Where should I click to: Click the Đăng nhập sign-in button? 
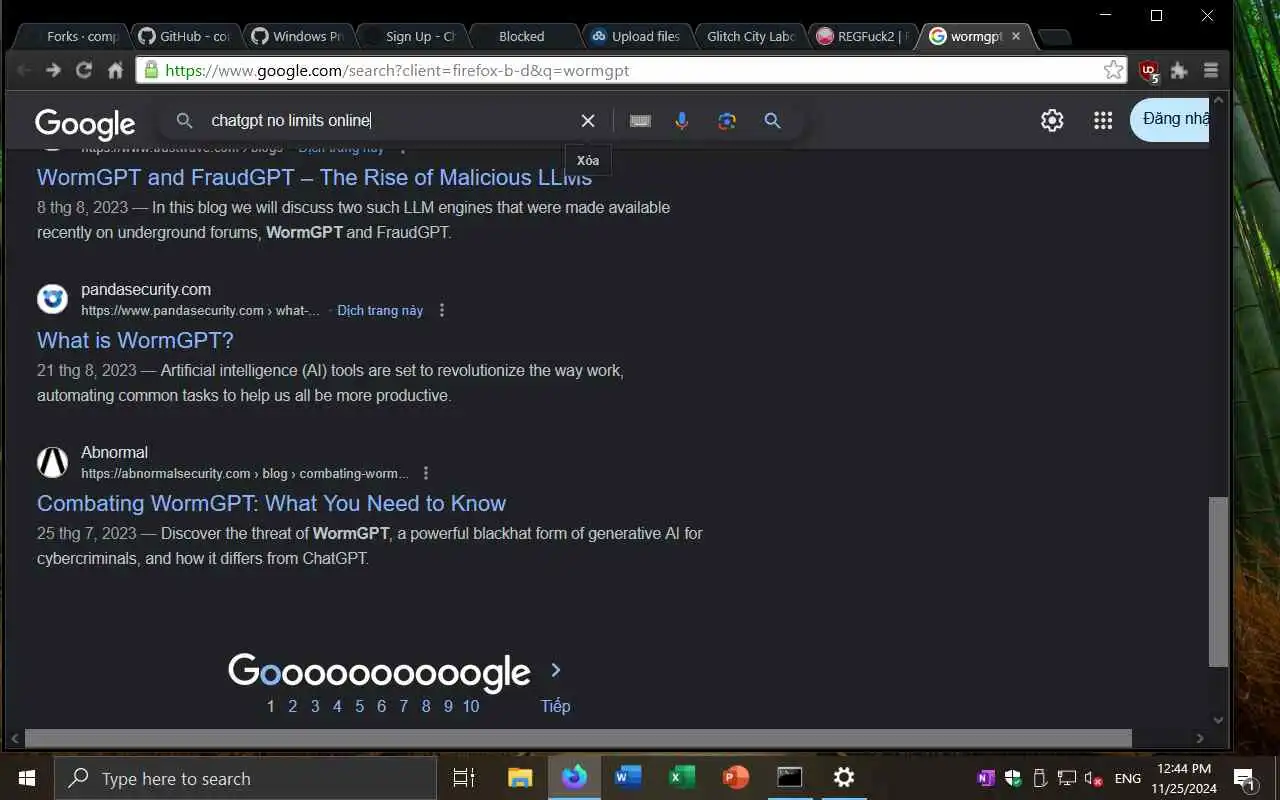point(1170,119)
